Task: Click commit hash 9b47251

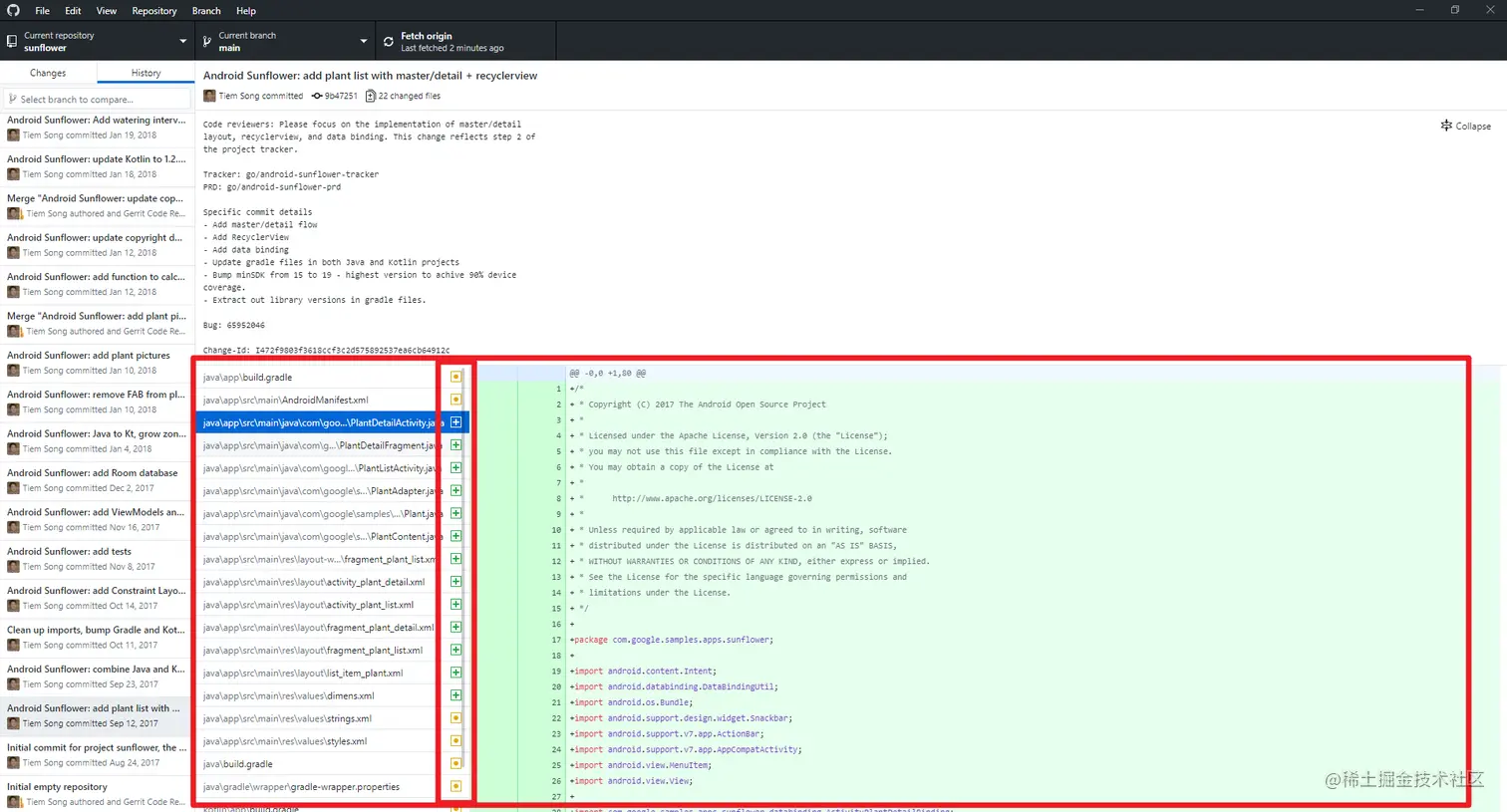Action: click(x=341, y=96)
